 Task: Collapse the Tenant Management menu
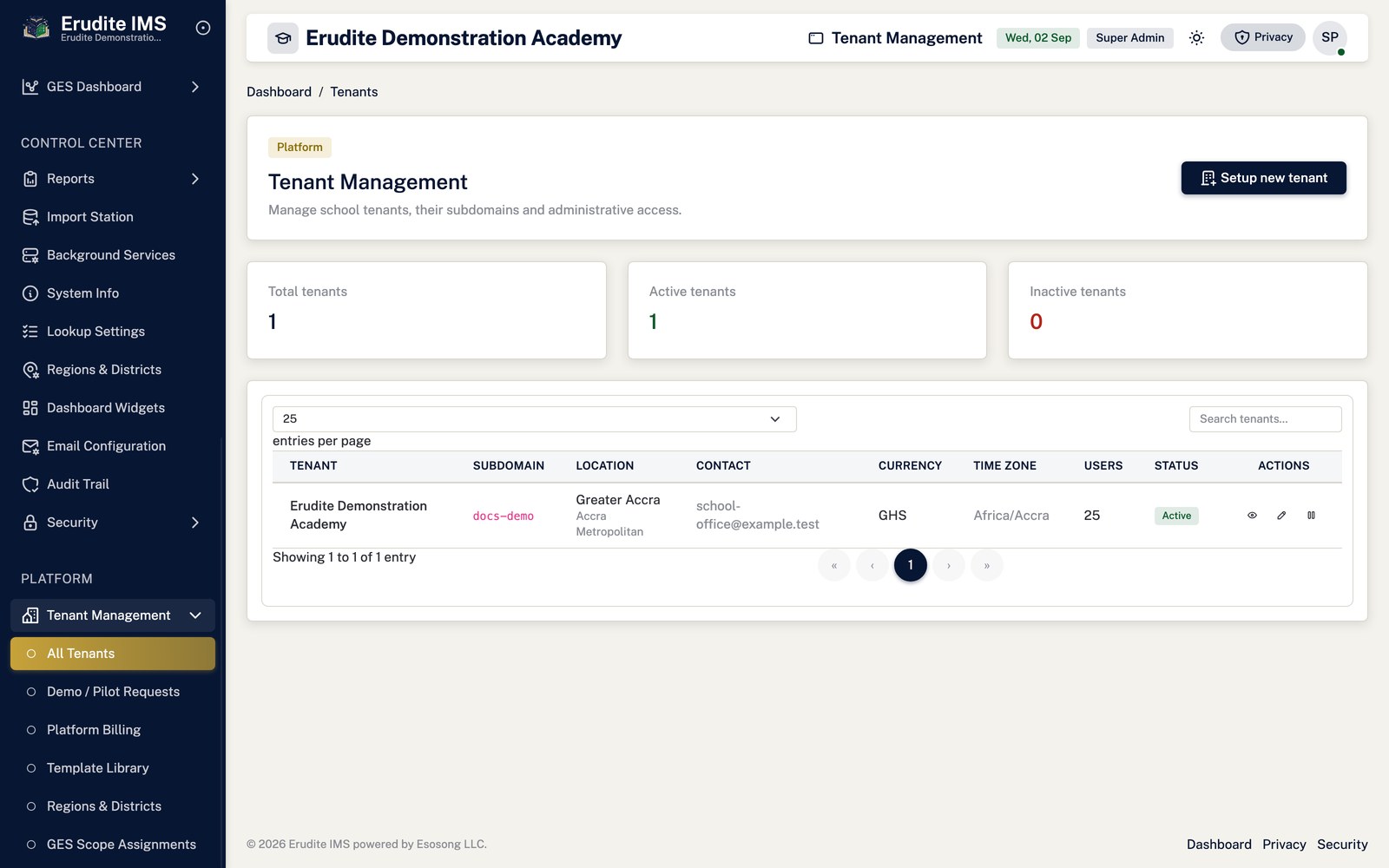(x=113, y=615)
